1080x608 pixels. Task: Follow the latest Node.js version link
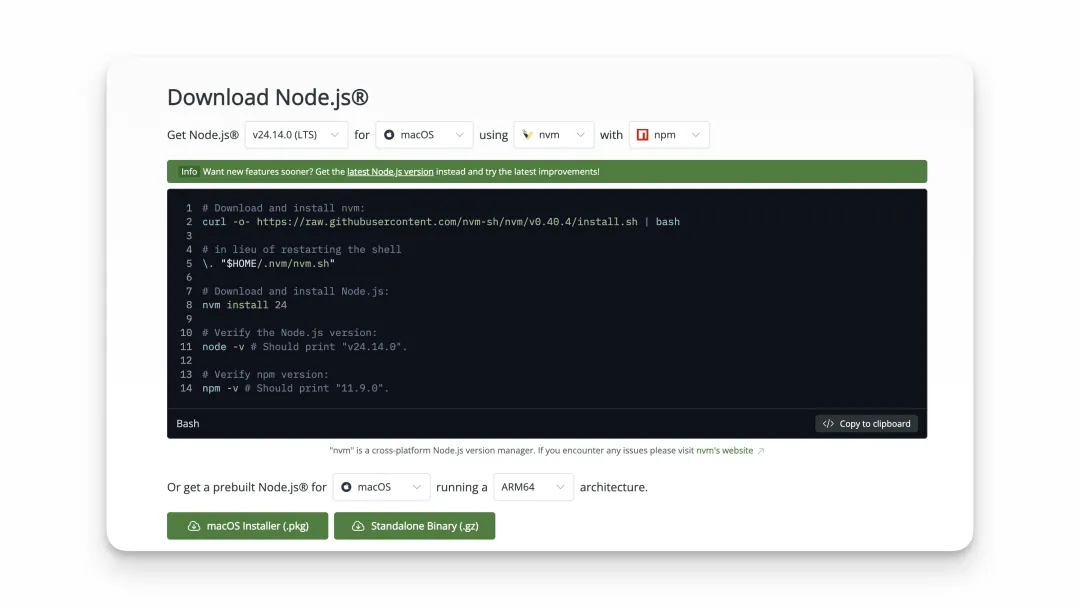point(390,172)
